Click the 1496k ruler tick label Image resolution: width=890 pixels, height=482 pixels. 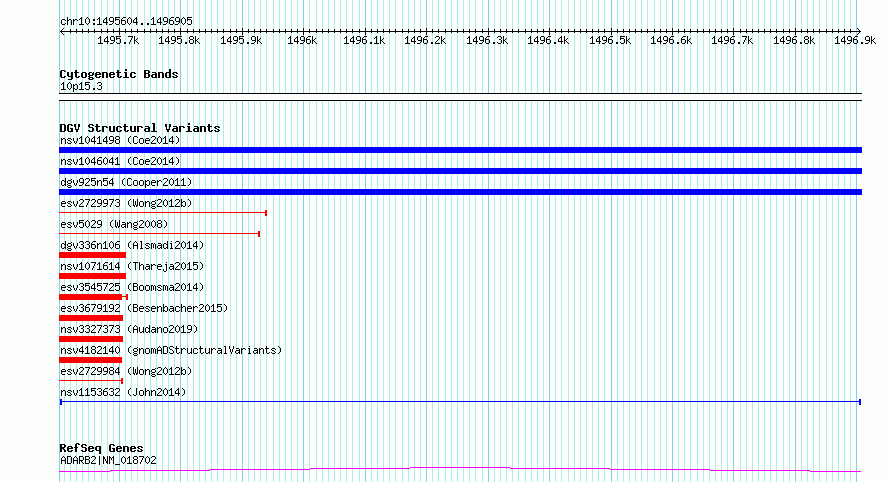(x=302, y=40)
